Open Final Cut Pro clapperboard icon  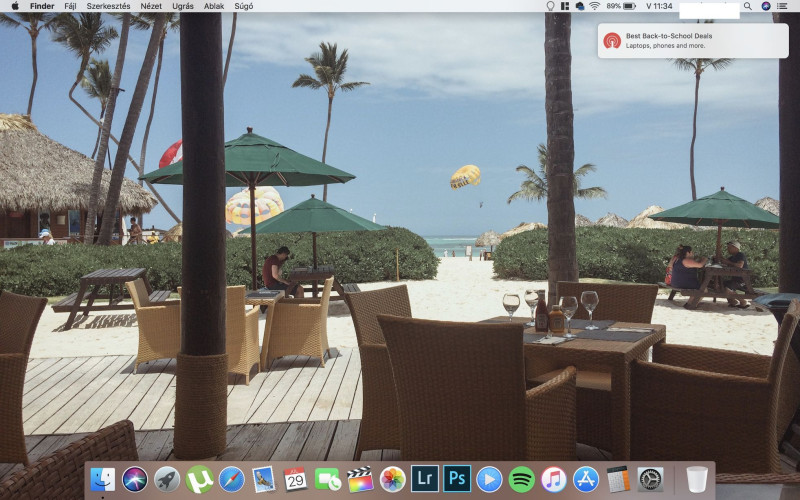pos(360,480)
